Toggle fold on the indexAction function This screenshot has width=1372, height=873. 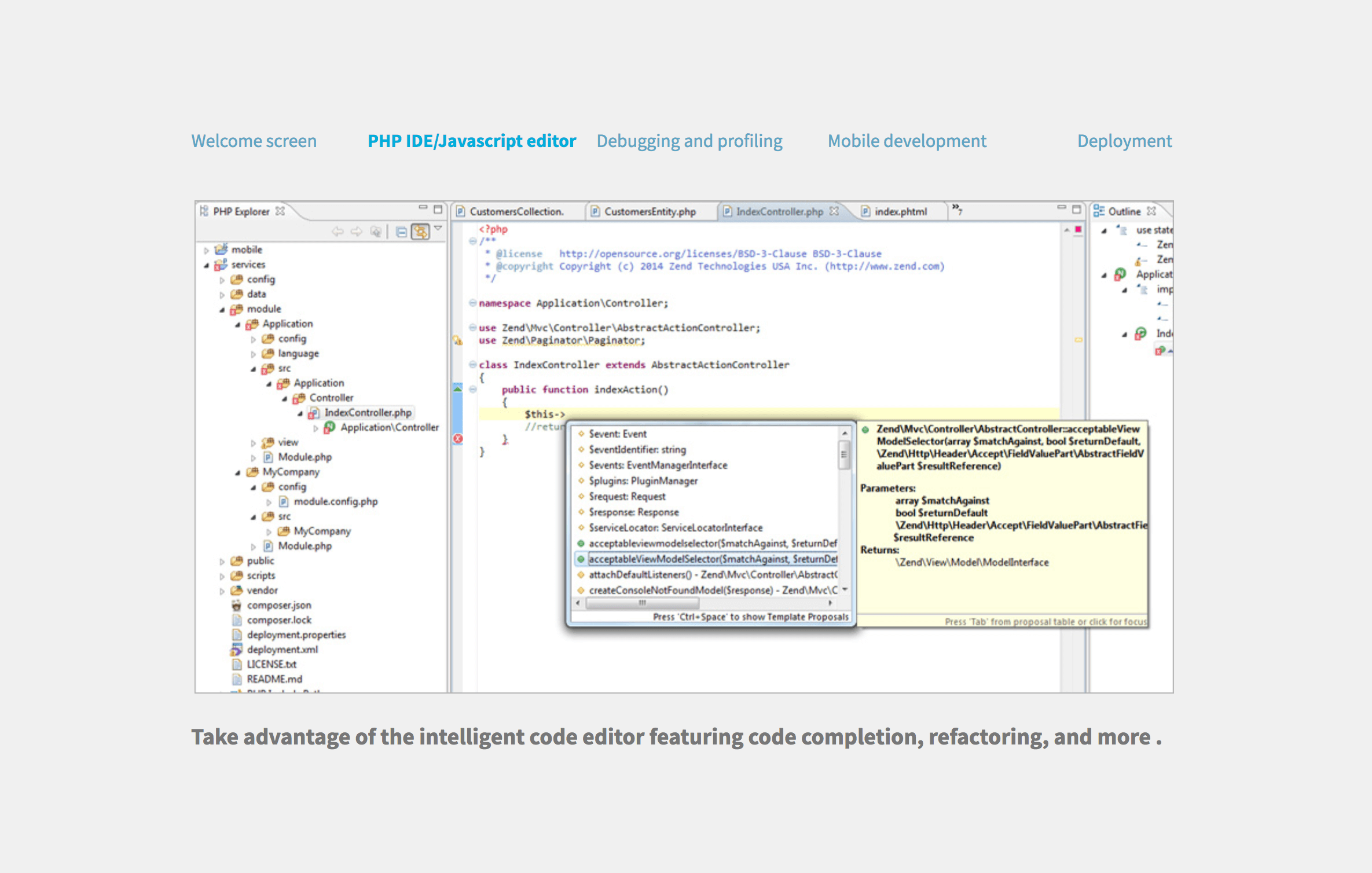[473, 390]
